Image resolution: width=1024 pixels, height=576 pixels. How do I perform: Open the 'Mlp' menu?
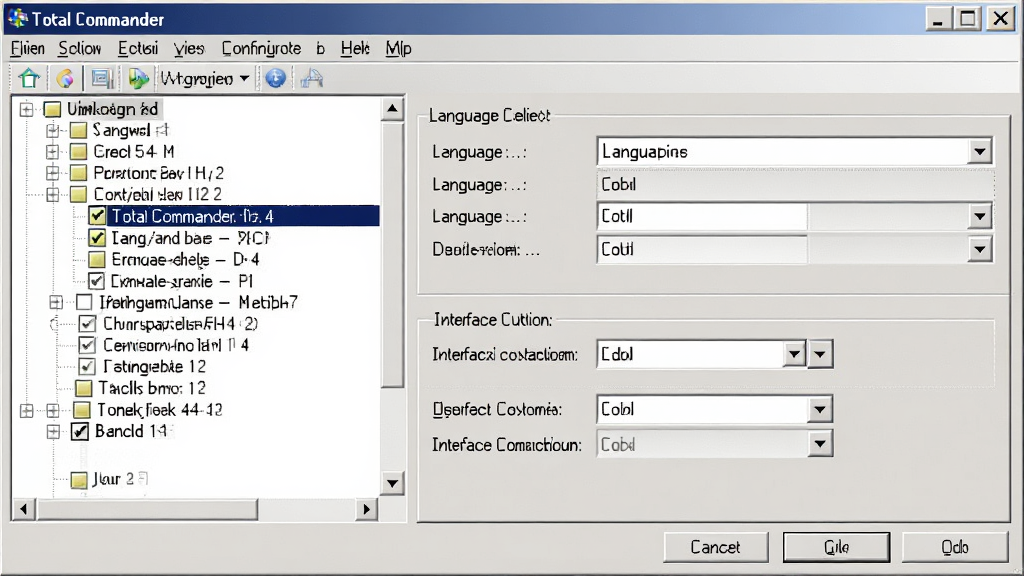(x=398, y=48)
